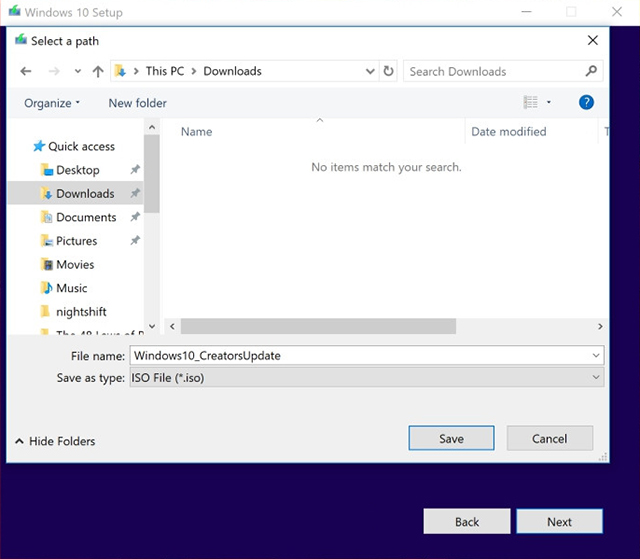The height and width of the screenshot is (559, 640).
Task: Click the Windows 10 Setup title icon
Action: 15,11
